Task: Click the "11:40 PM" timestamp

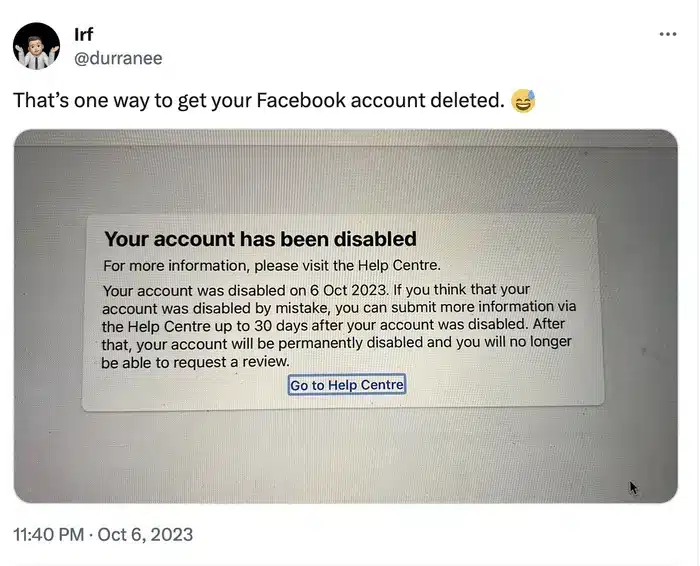Action: coord(48,534)
